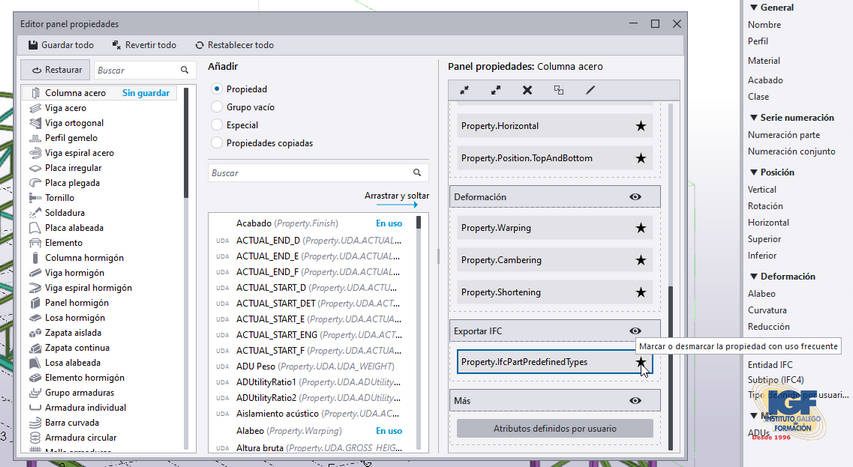Click the collapse all groups icon
This screenshot has width=853, height=467.
coord(465,90)
